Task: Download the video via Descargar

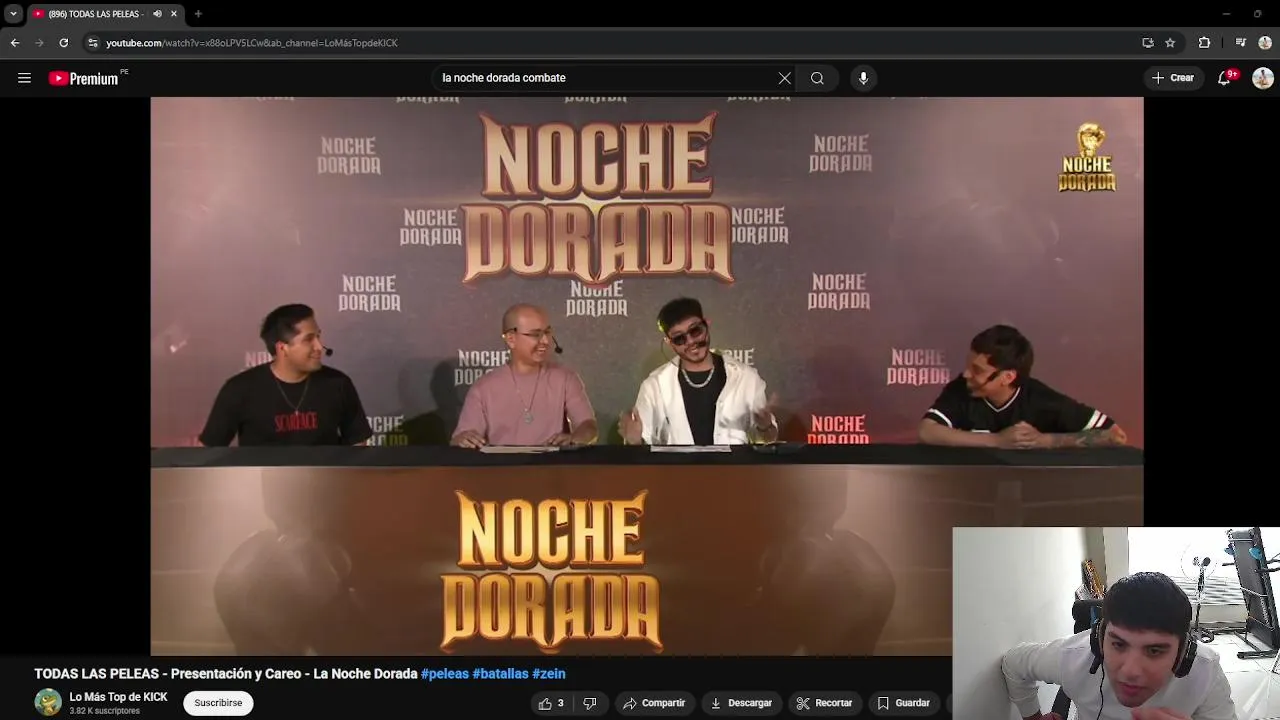Action: [741, 703]
